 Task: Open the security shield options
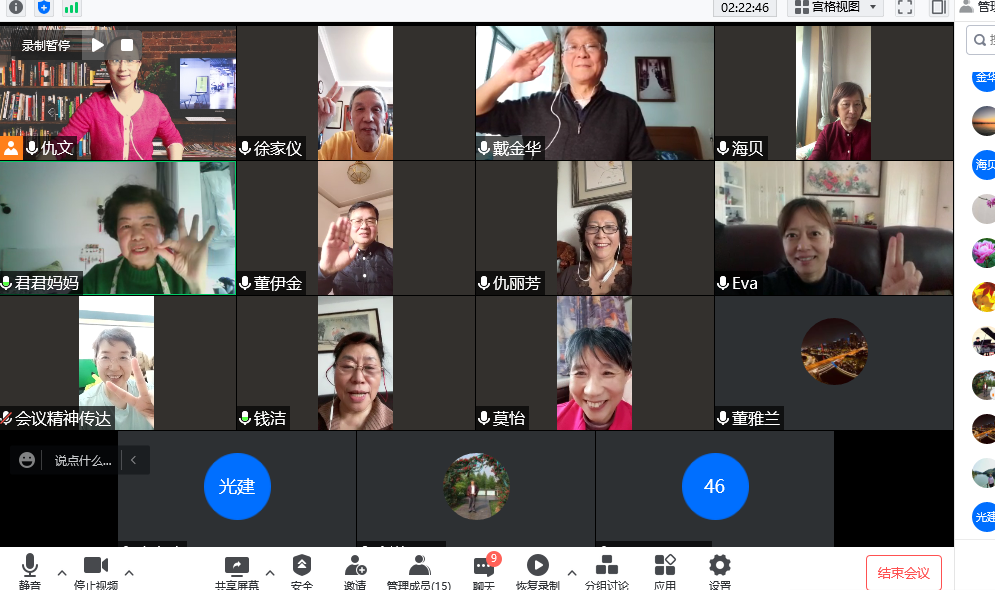pyautogui.click(x=301, y=570)
